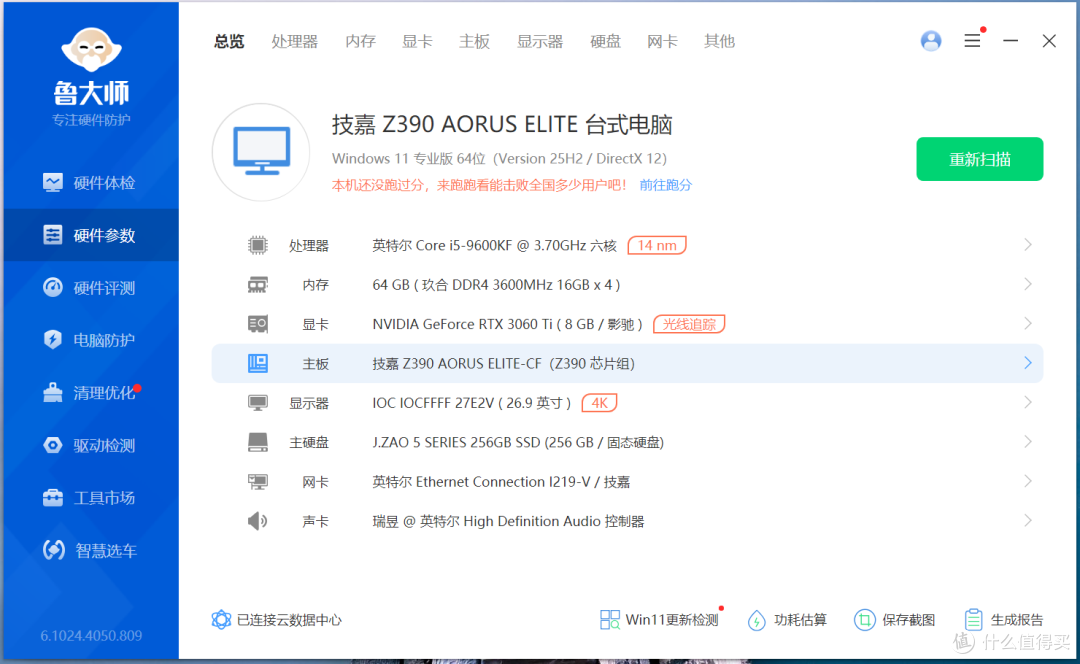The image size is (1080, 664).
Task: Click J.ZAO 5 SERIES 256GB SSD text
Action: 518,442
